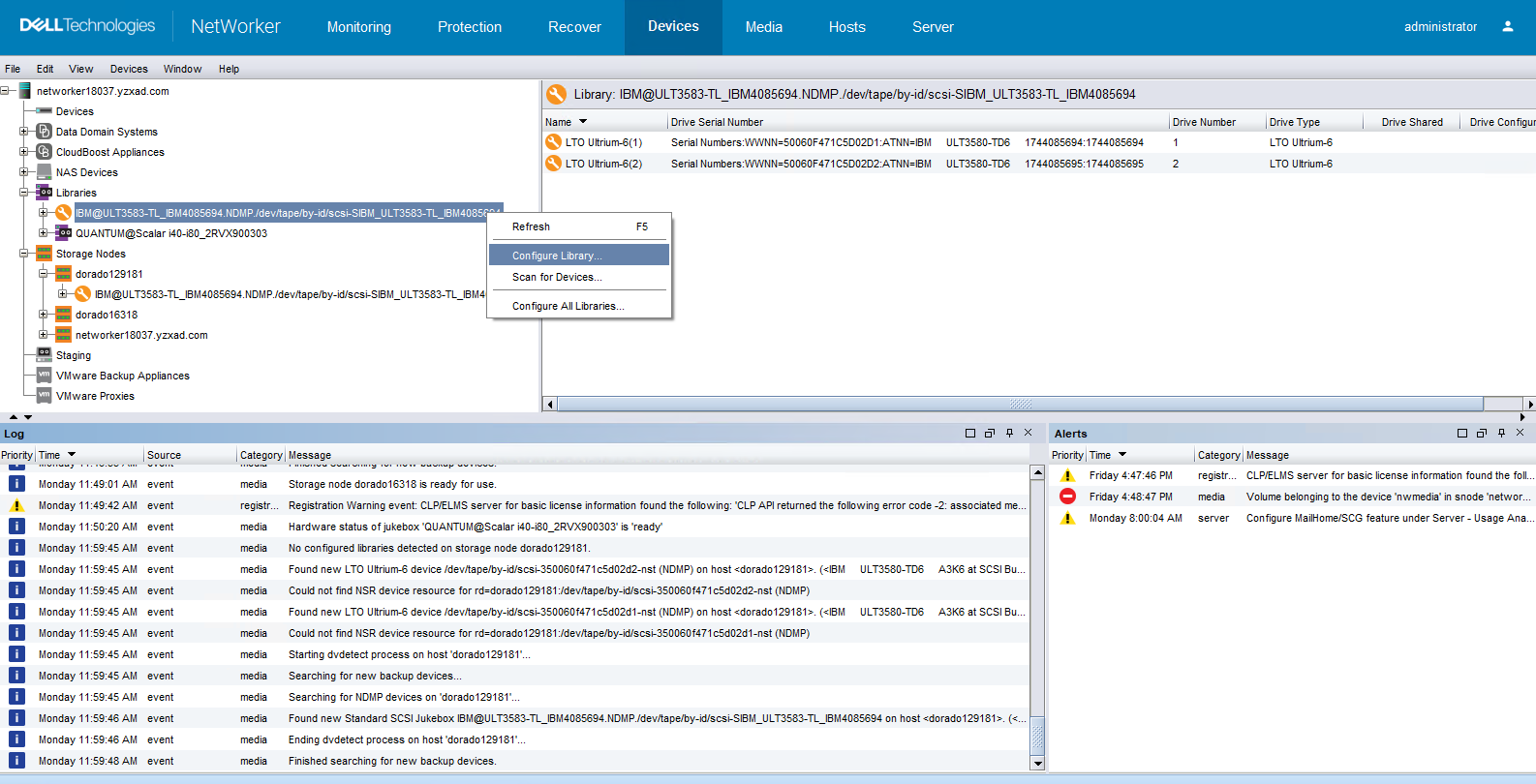Sort drives by Name column arrow
The width and height of the screenshot is (1536, 784).
tap(583, 122)
